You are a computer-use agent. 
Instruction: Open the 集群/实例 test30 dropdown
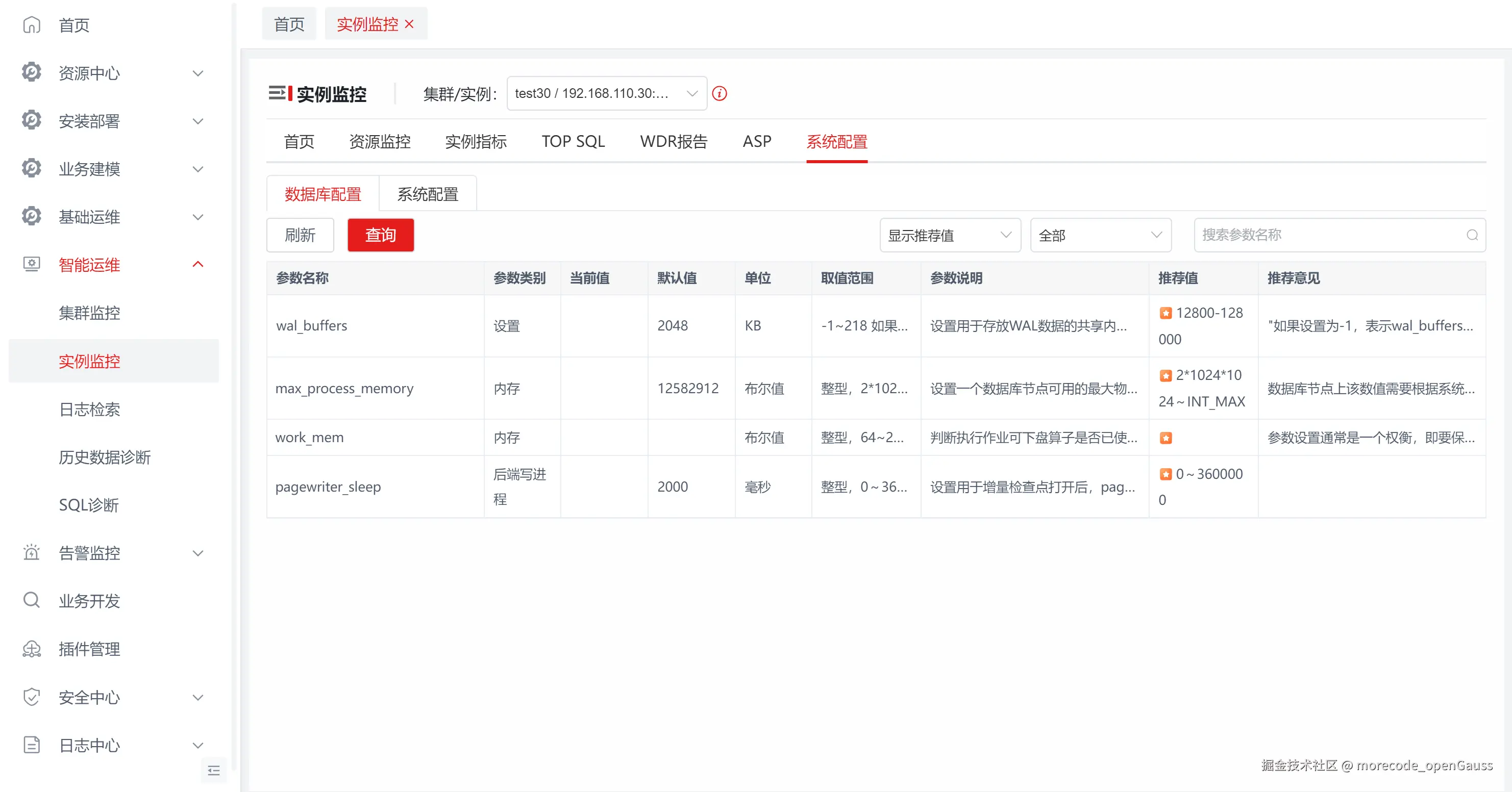[606, 93]
